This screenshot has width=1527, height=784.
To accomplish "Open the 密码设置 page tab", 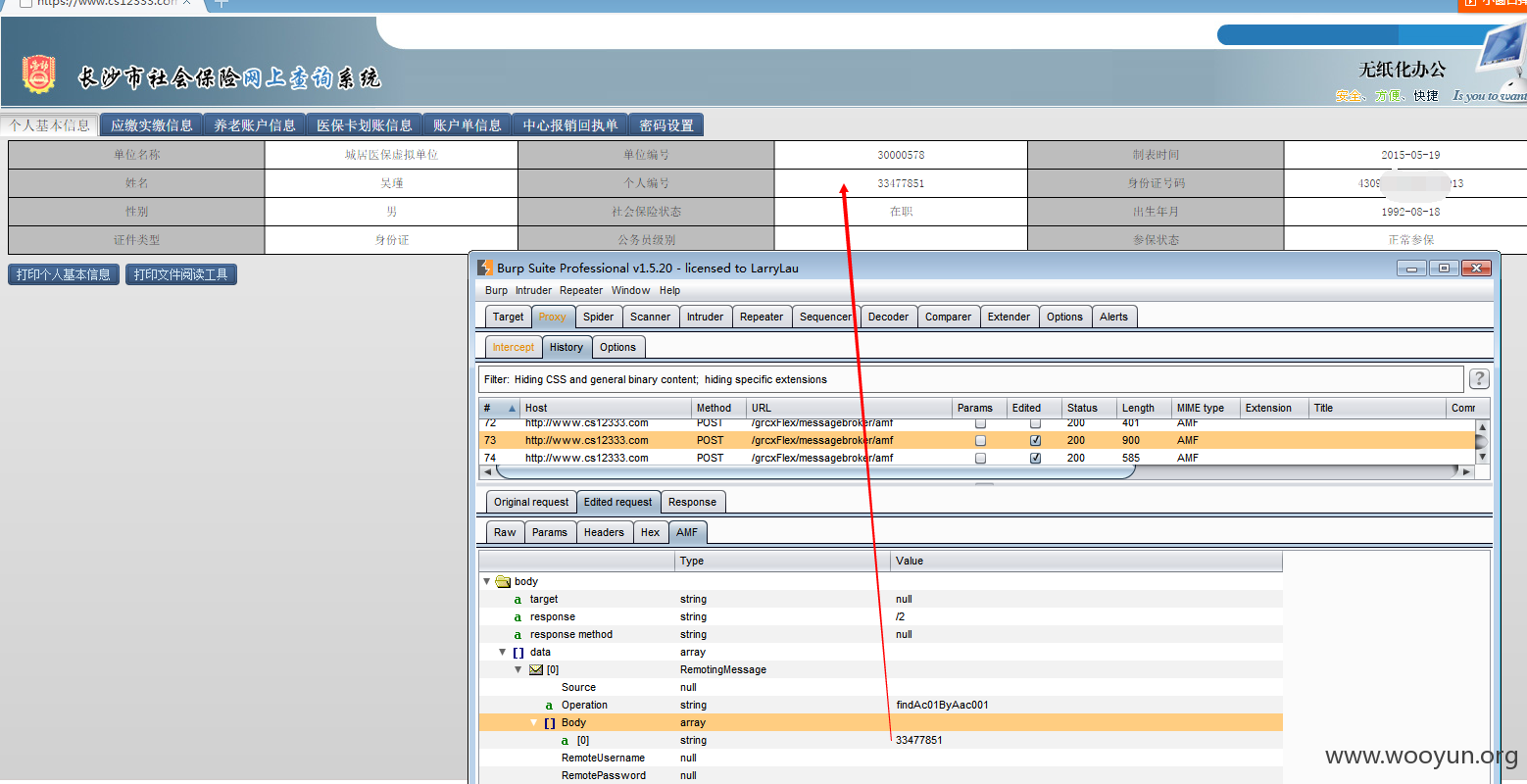I will point(666,125).
